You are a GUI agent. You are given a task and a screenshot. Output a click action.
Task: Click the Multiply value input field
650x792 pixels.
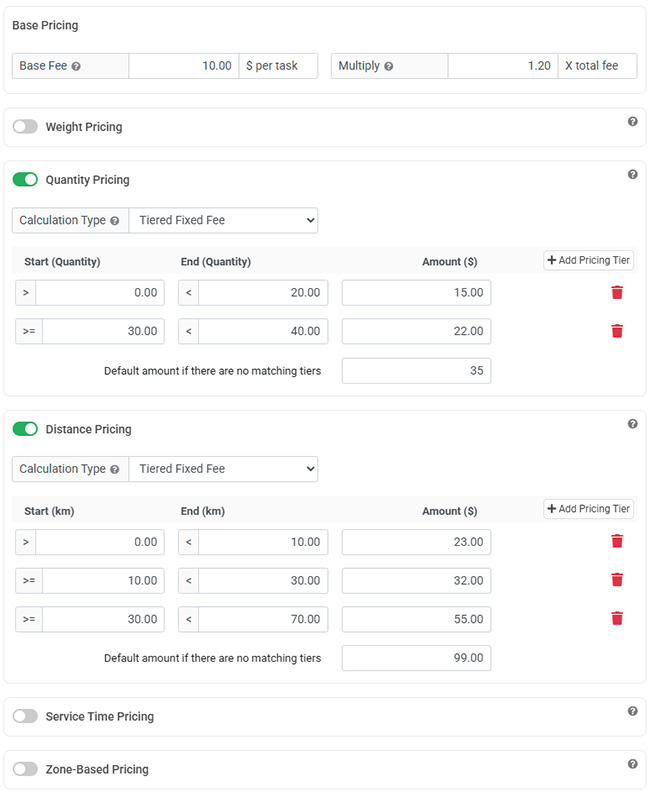point(502,66)
